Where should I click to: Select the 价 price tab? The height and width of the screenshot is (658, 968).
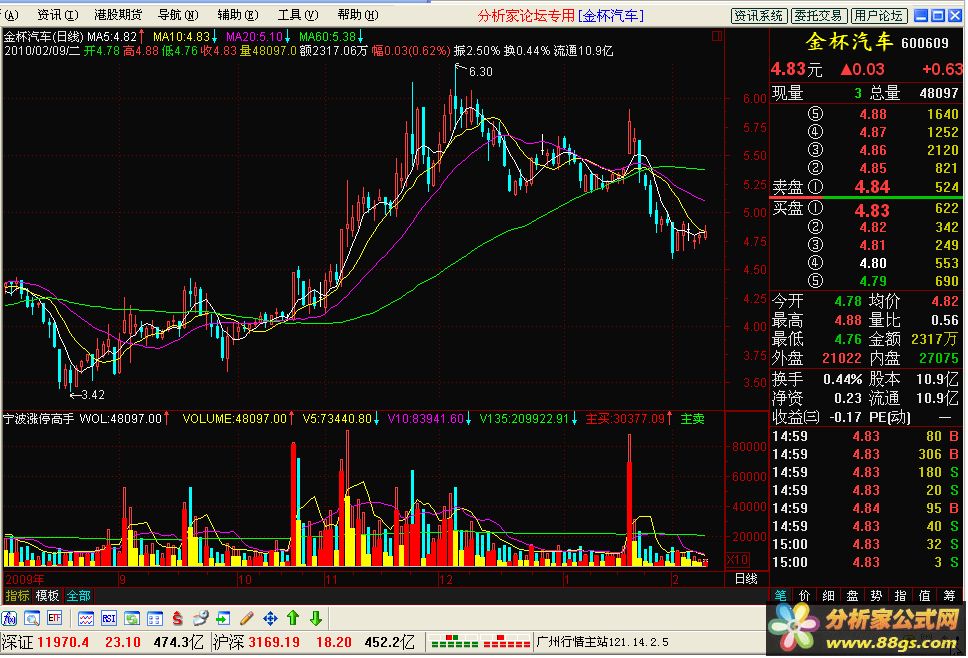click(x=804, y=595)
